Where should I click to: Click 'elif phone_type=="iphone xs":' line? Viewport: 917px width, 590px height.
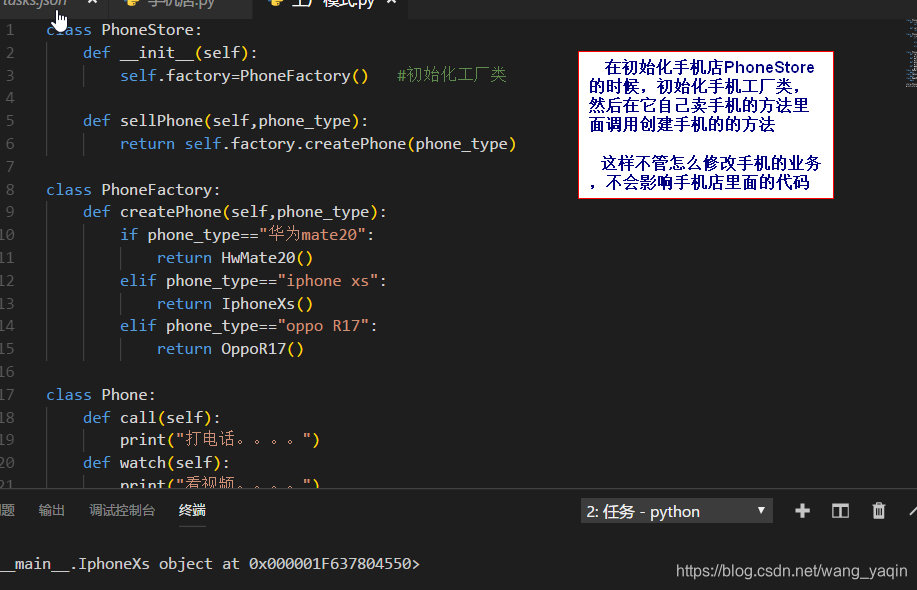pos(253,281)
